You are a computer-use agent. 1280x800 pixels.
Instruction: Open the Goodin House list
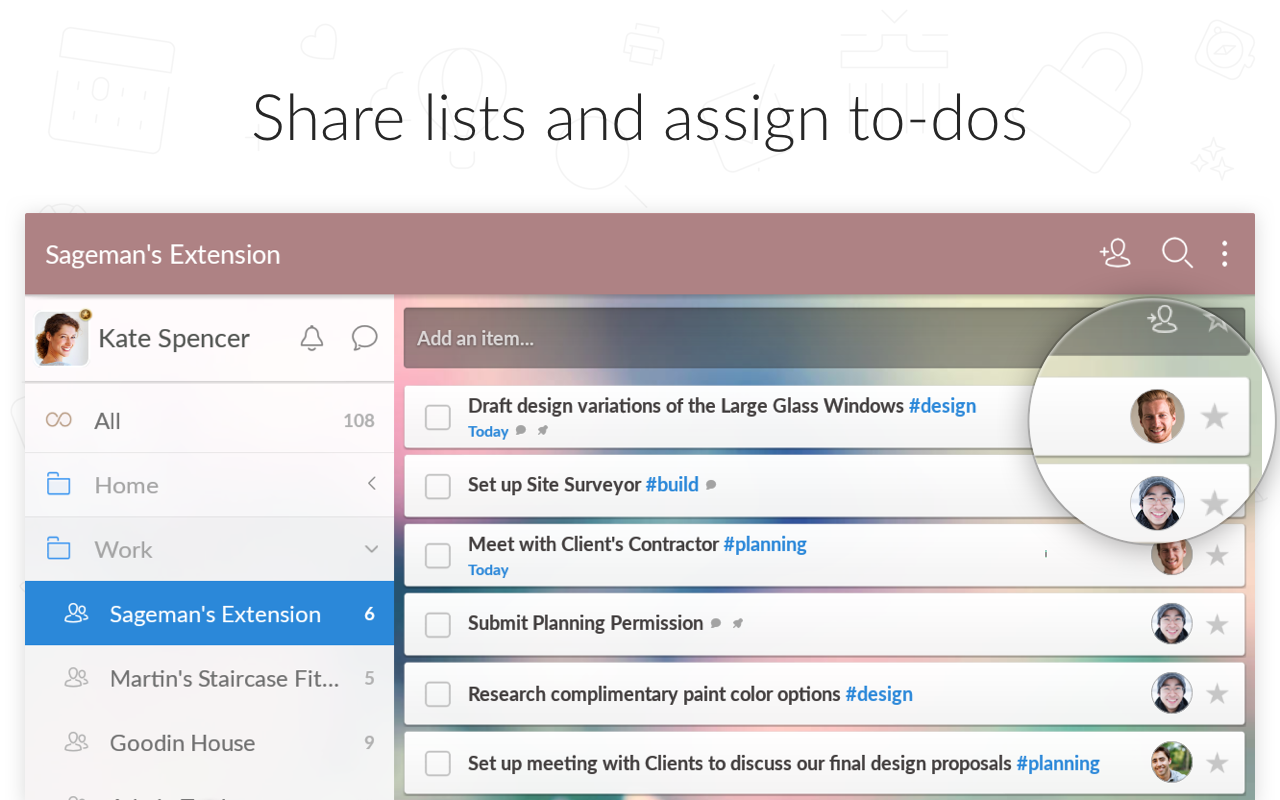click(181, 743)
